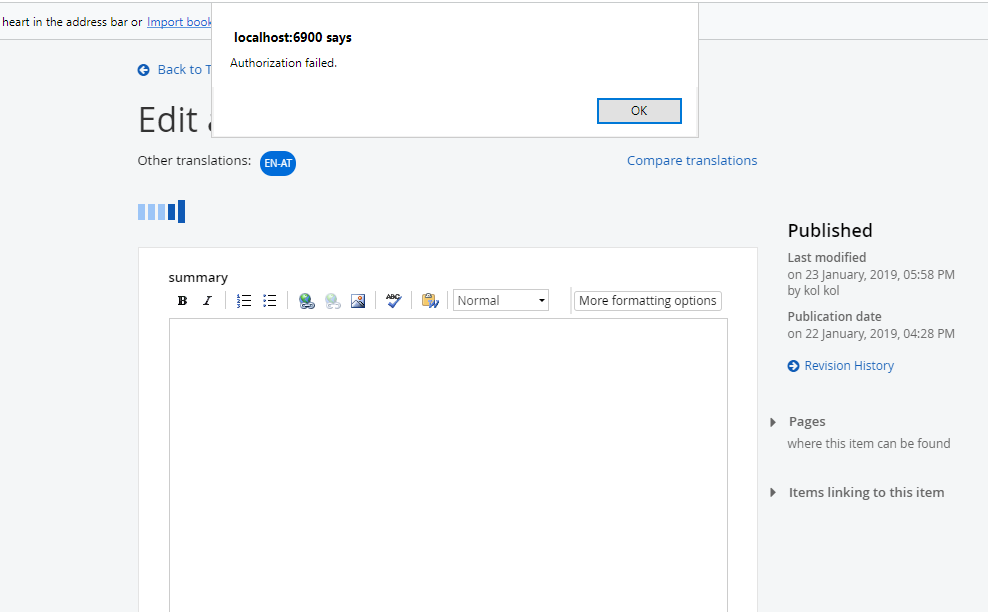This screenshot has width=988, height=612.
Task: Toggle italic formatting in summary editor
Action: pyautogui.click(x=207, y=301)
